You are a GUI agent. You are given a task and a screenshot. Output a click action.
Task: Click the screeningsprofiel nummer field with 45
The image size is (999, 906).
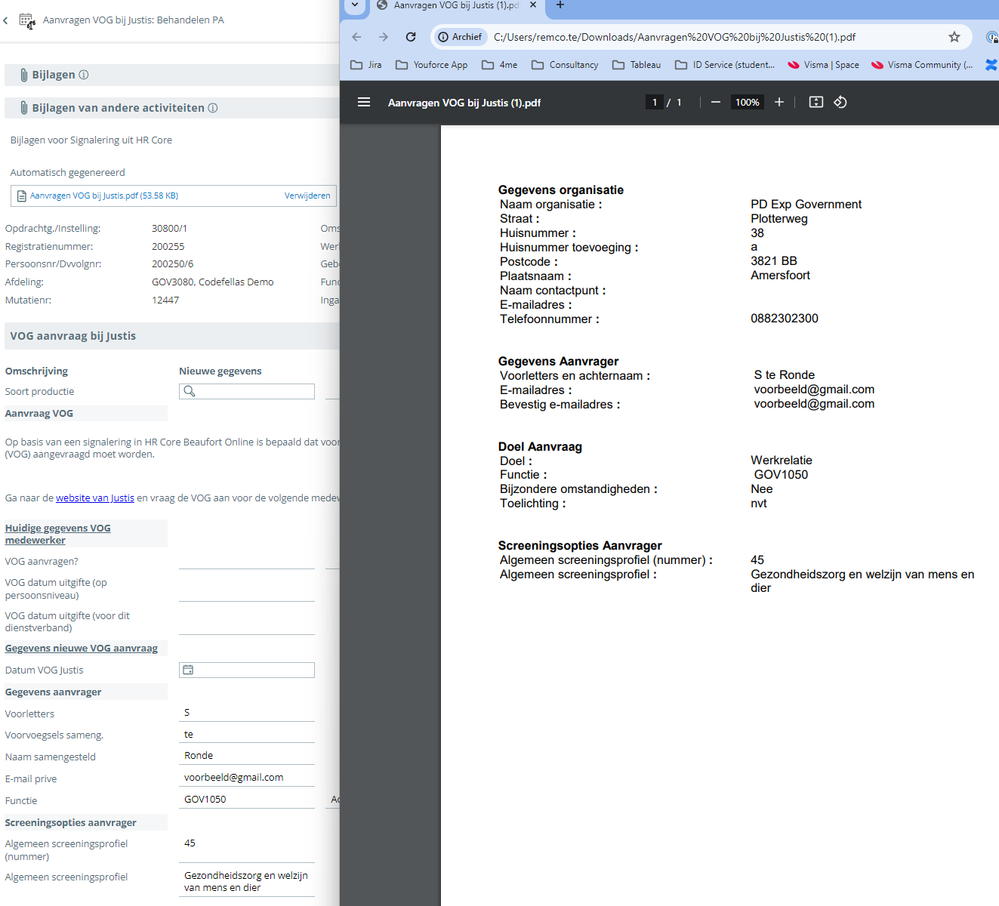tap(247, 849)
